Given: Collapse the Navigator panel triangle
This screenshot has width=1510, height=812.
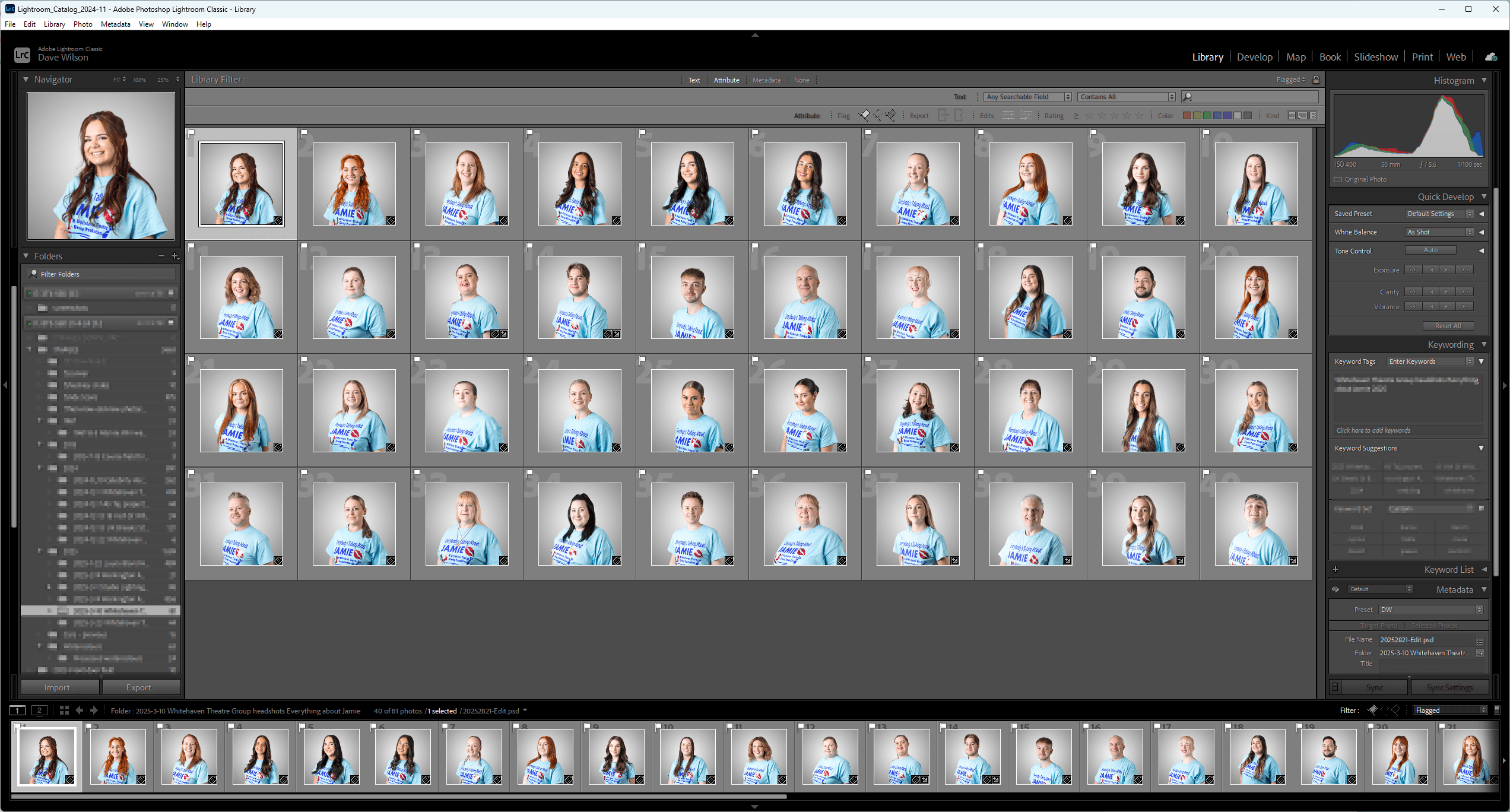Looking at the screenshot, I should (x=26, y=79).
